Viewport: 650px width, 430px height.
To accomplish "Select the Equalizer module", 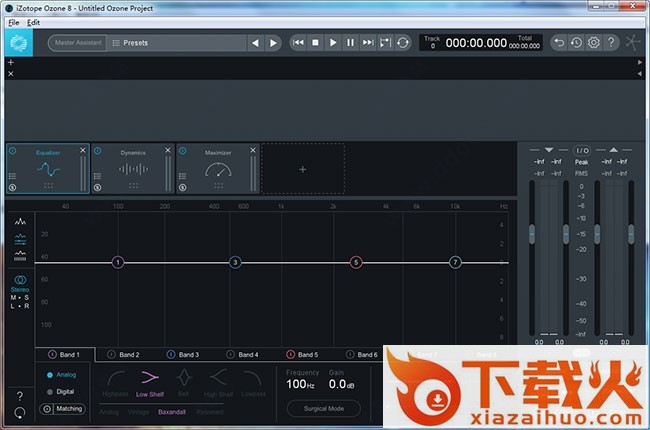I will (48, 169).
